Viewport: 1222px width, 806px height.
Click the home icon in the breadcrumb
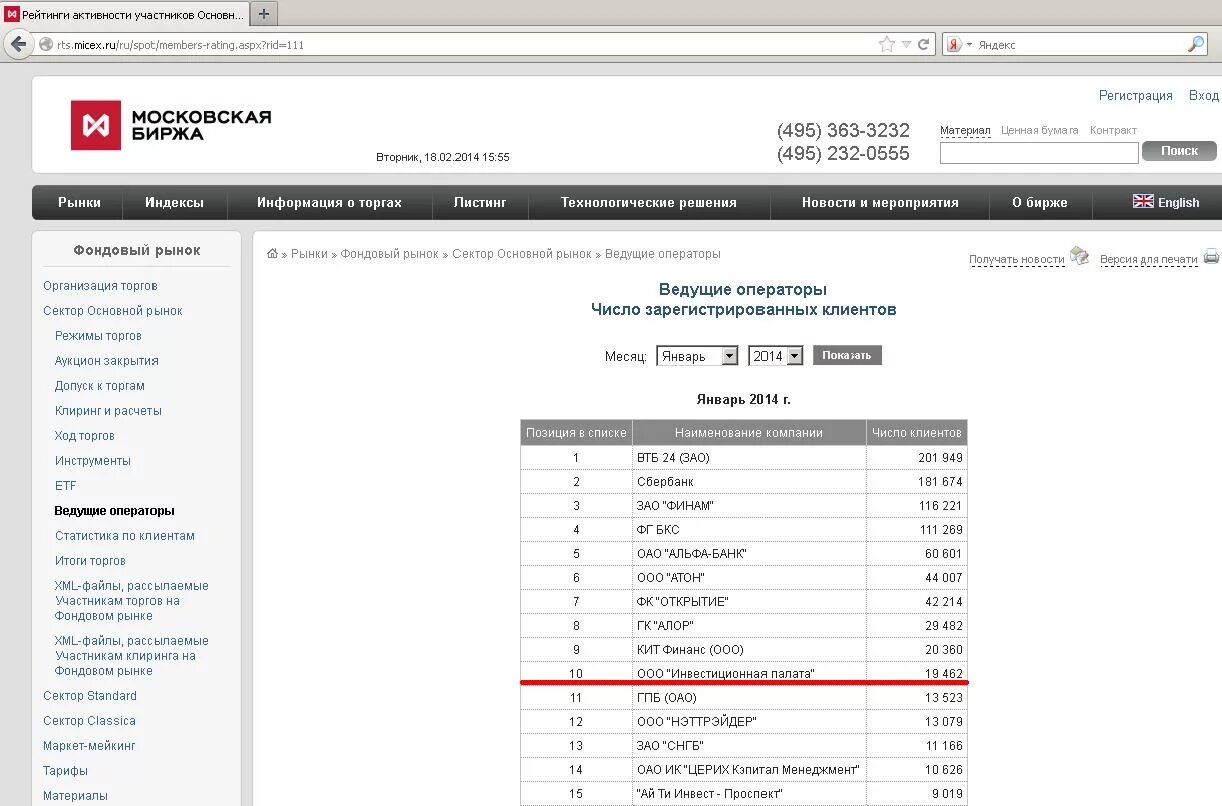pyautogui.click(x=273, y=254)
